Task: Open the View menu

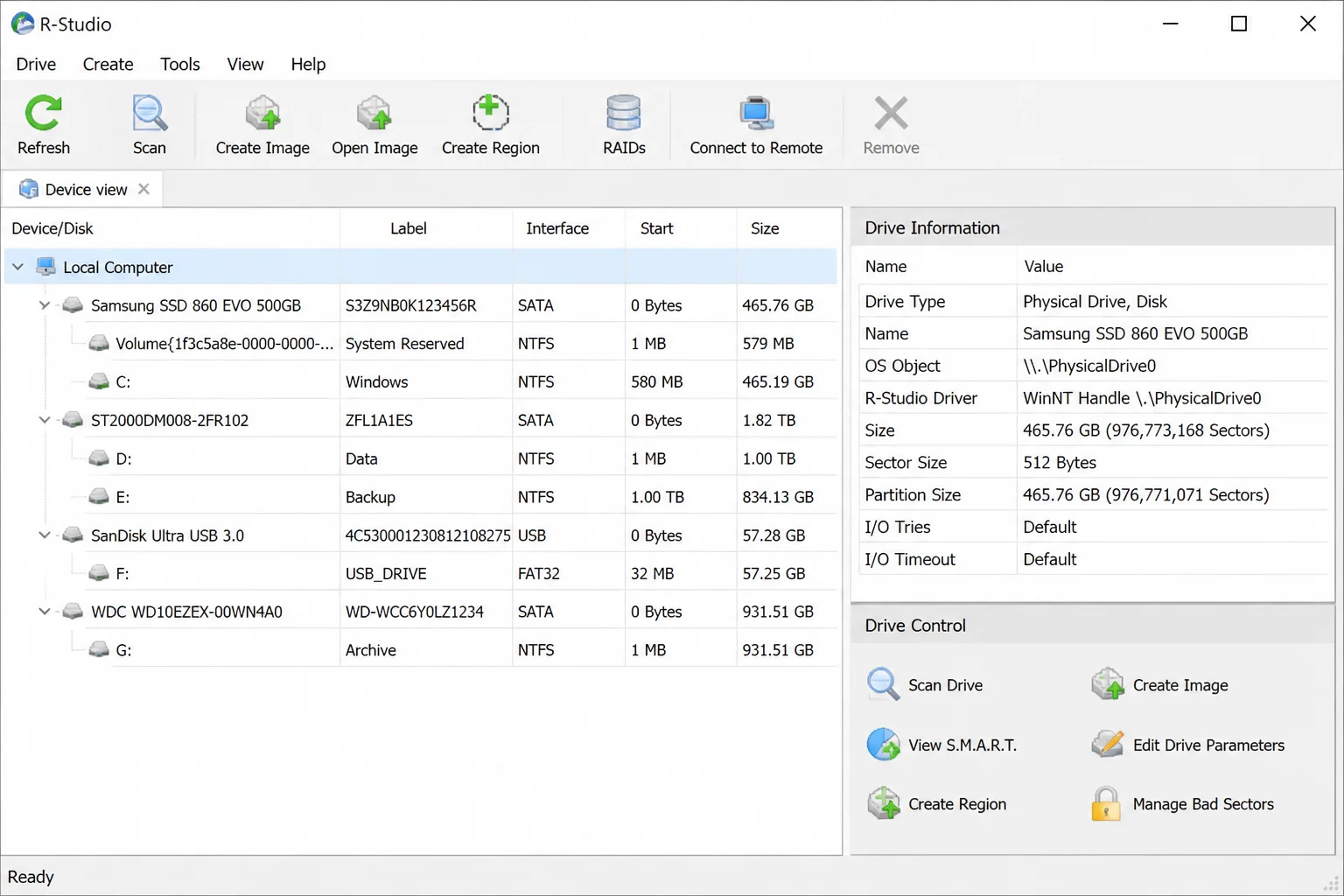Action: [245, 64]
